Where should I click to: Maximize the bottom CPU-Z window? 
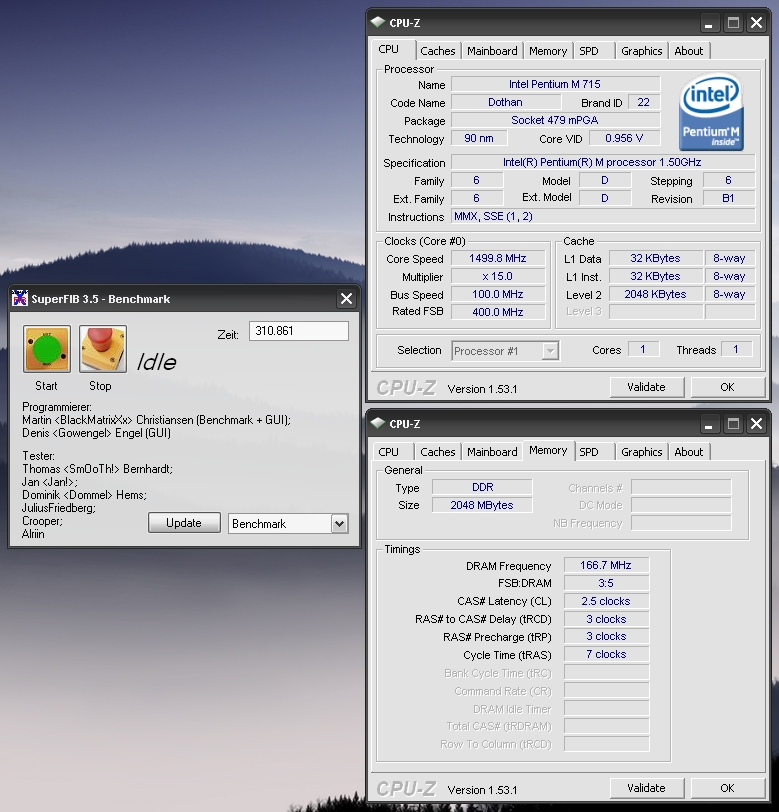point(733,424)
